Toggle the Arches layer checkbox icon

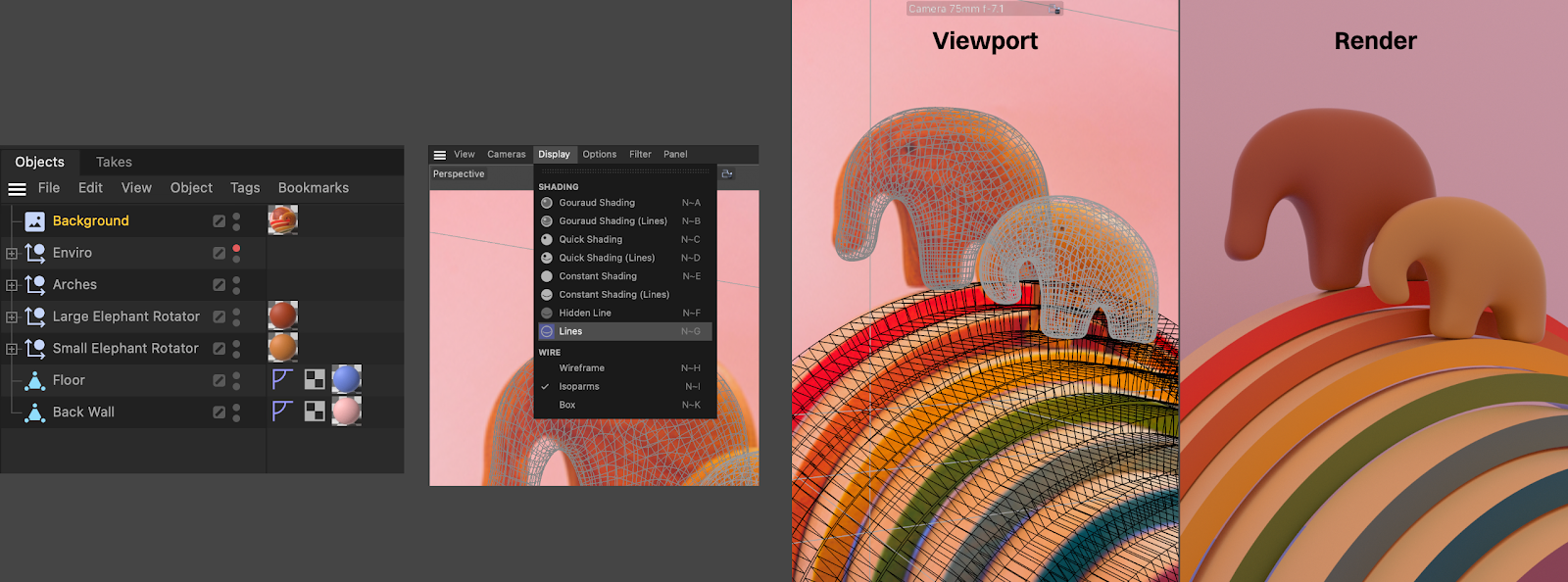tap(219, 285)
